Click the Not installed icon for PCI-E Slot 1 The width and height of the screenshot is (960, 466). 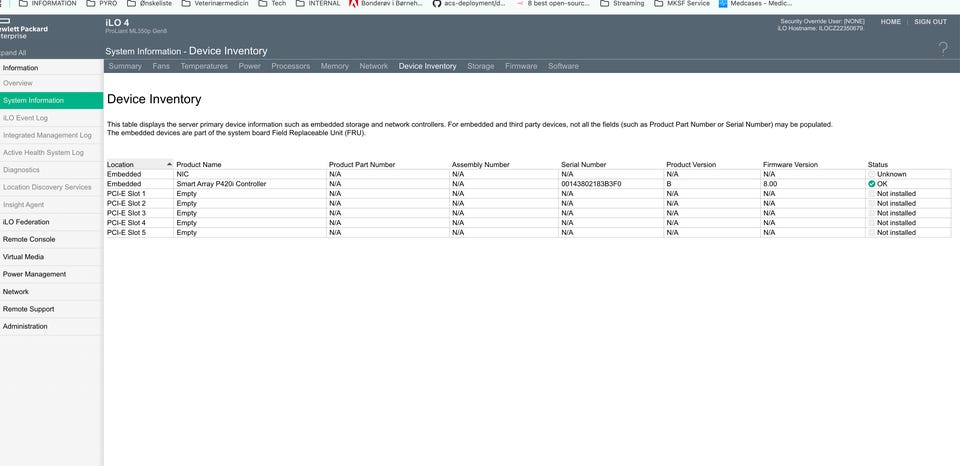(x=871, y=194)
